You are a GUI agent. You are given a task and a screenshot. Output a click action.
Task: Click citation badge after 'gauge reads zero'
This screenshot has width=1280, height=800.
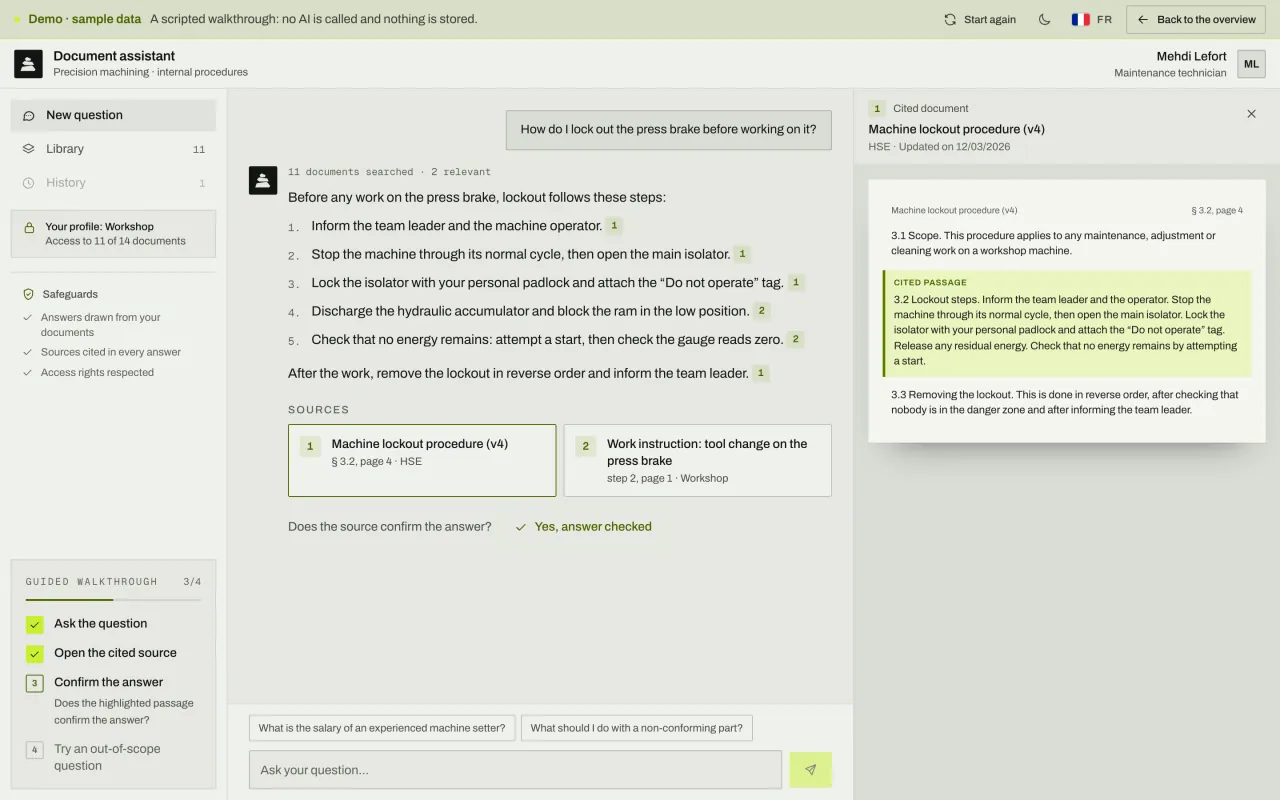click(x=796, y=339)
